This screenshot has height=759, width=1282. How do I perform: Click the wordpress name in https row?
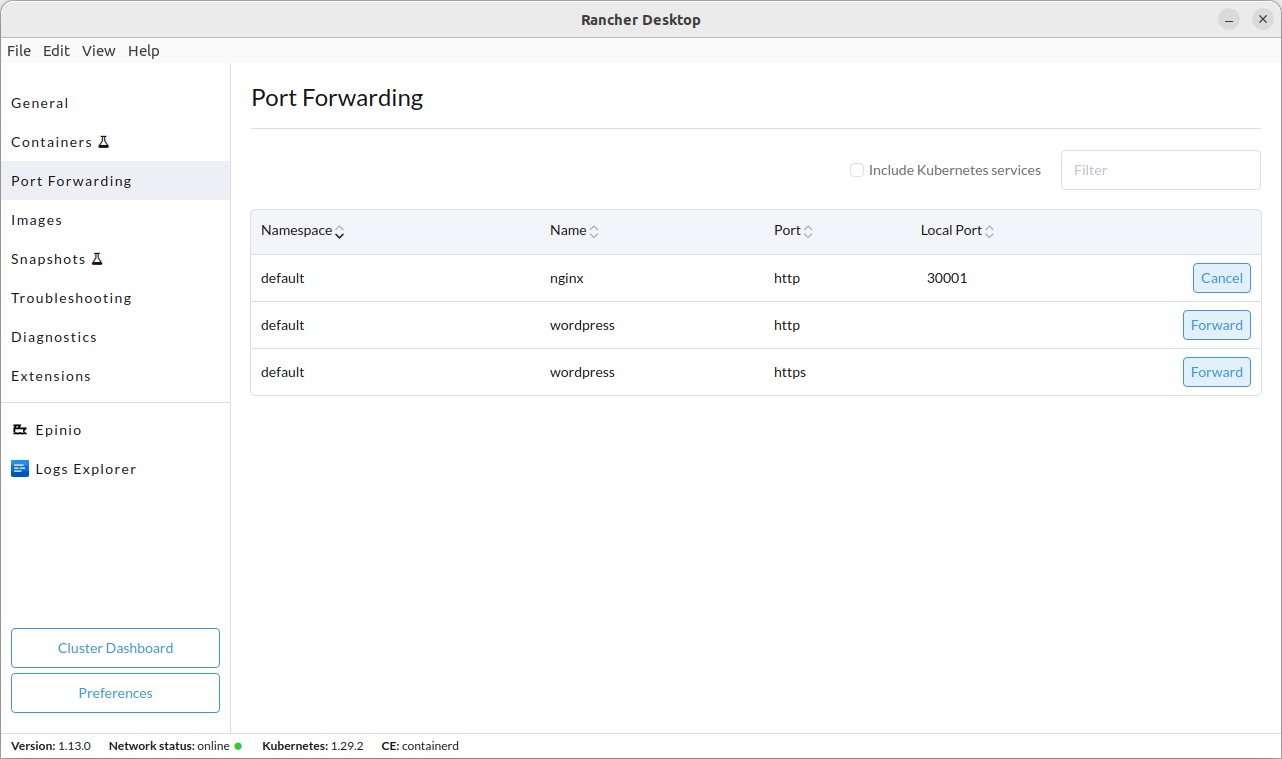click(x=582, y=372)
